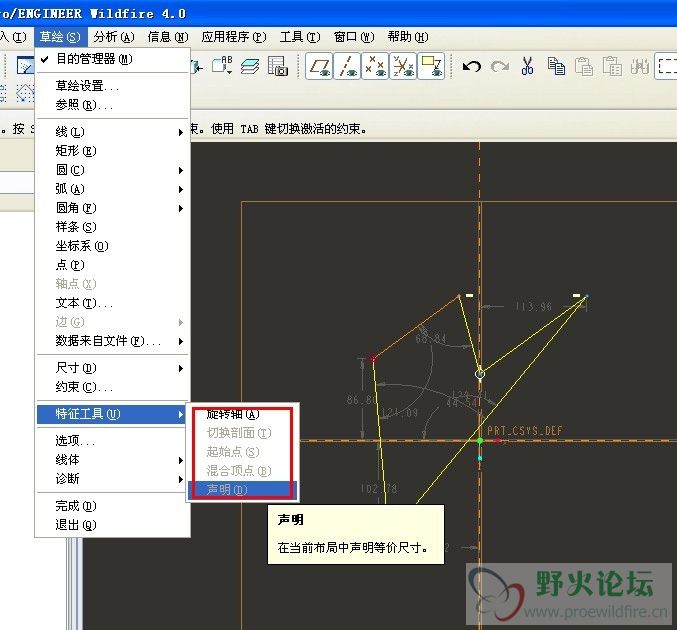Click the dotted diamond icon on left toolbar
The width and height of the screenshot is (677, 630).
tap(25, 93)
